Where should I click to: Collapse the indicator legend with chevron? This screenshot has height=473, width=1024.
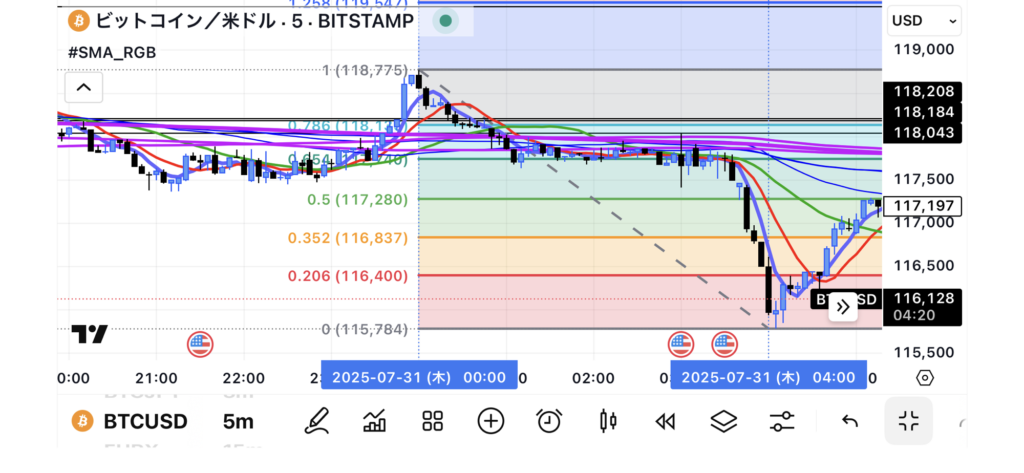tap(84, 88)
